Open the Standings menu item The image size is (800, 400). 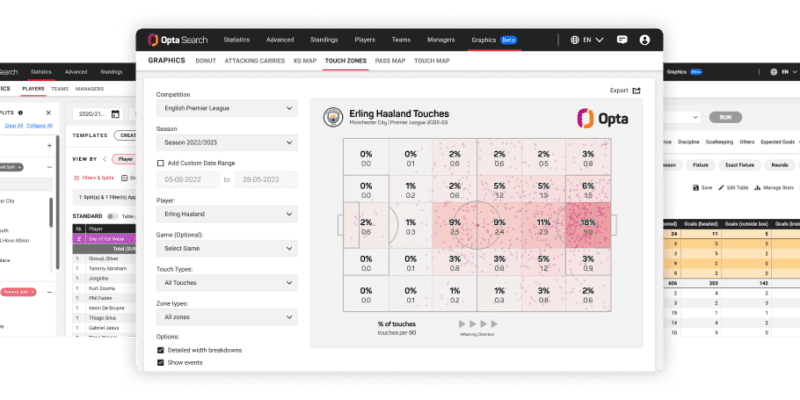(326, 41)
